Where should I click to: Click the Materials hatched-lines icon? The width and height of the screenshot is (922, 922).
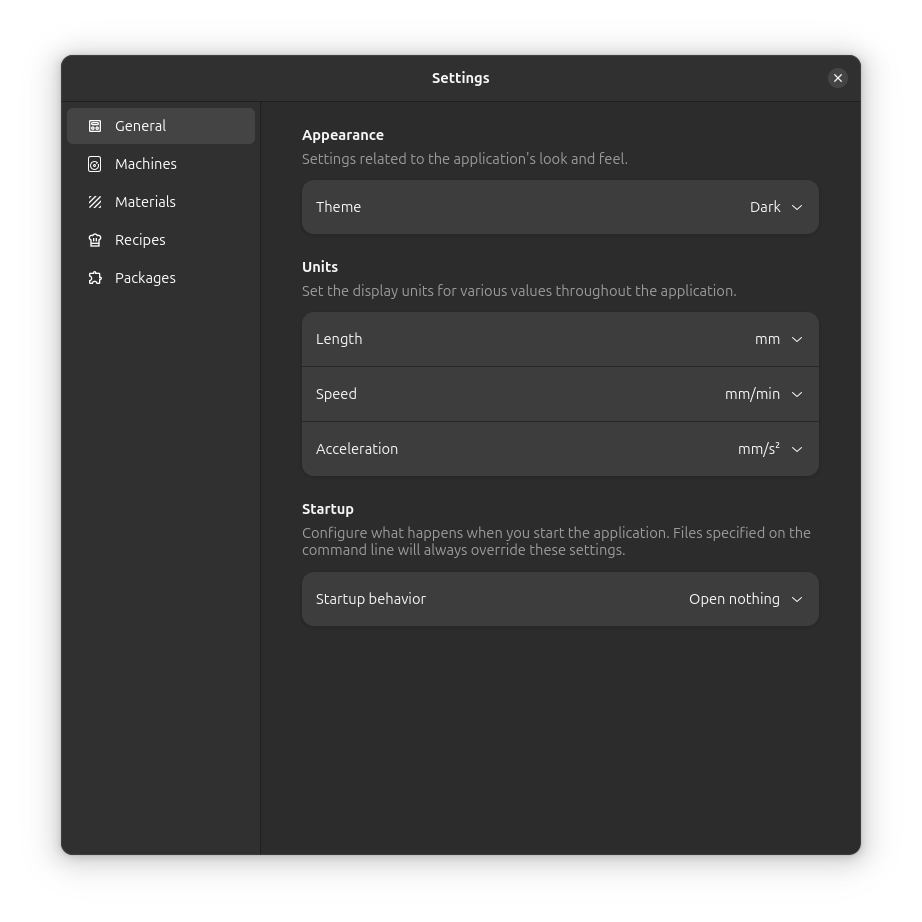click(95, 202)
